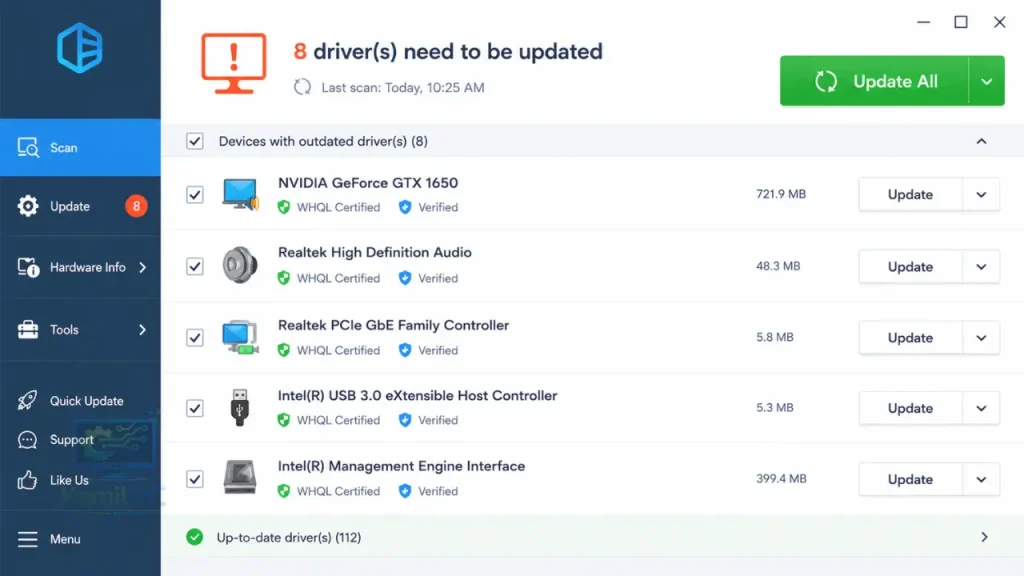Click the Verified shield for Intel Management Engine
The width and height of the screenshot is (1024, 576).
[405, 491]
